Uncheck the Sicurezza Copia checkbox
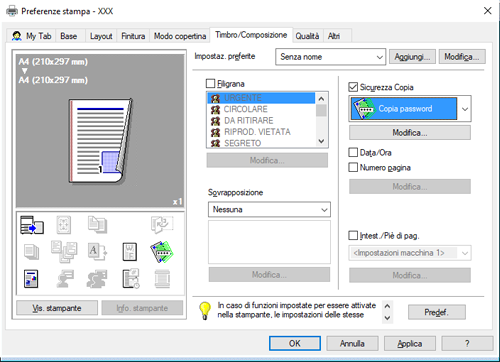This screenshot has width=500, height=362. pos(353,87)
